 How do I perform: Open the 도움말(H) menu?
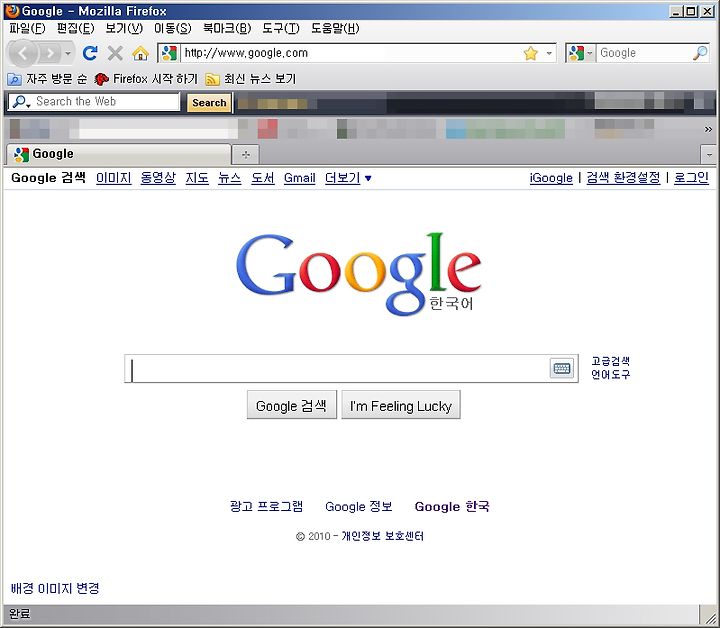(x=335, y=28)
